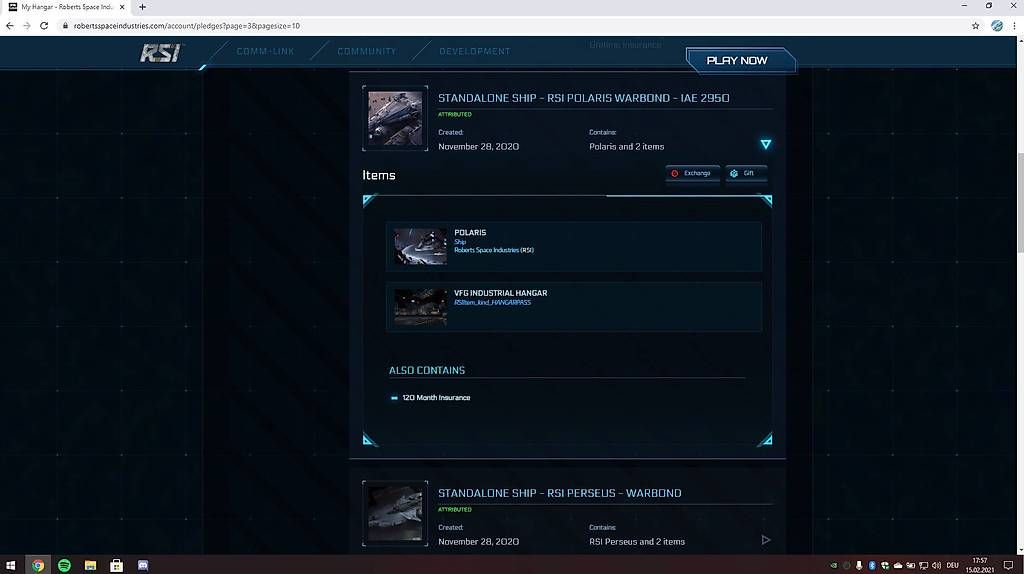1024x574 pixels.
Task: Open the Chrome three-dot menu
Action: (x=1014, y=26)
